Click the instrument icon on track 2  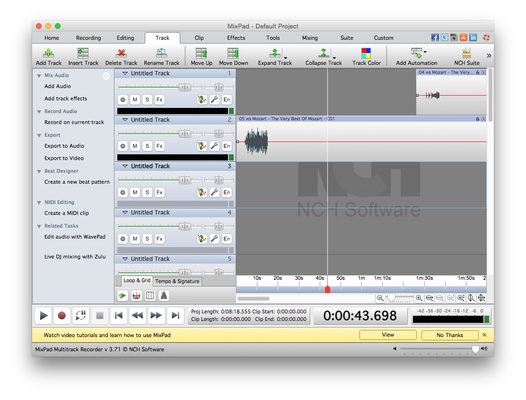(x=202, y=146)
